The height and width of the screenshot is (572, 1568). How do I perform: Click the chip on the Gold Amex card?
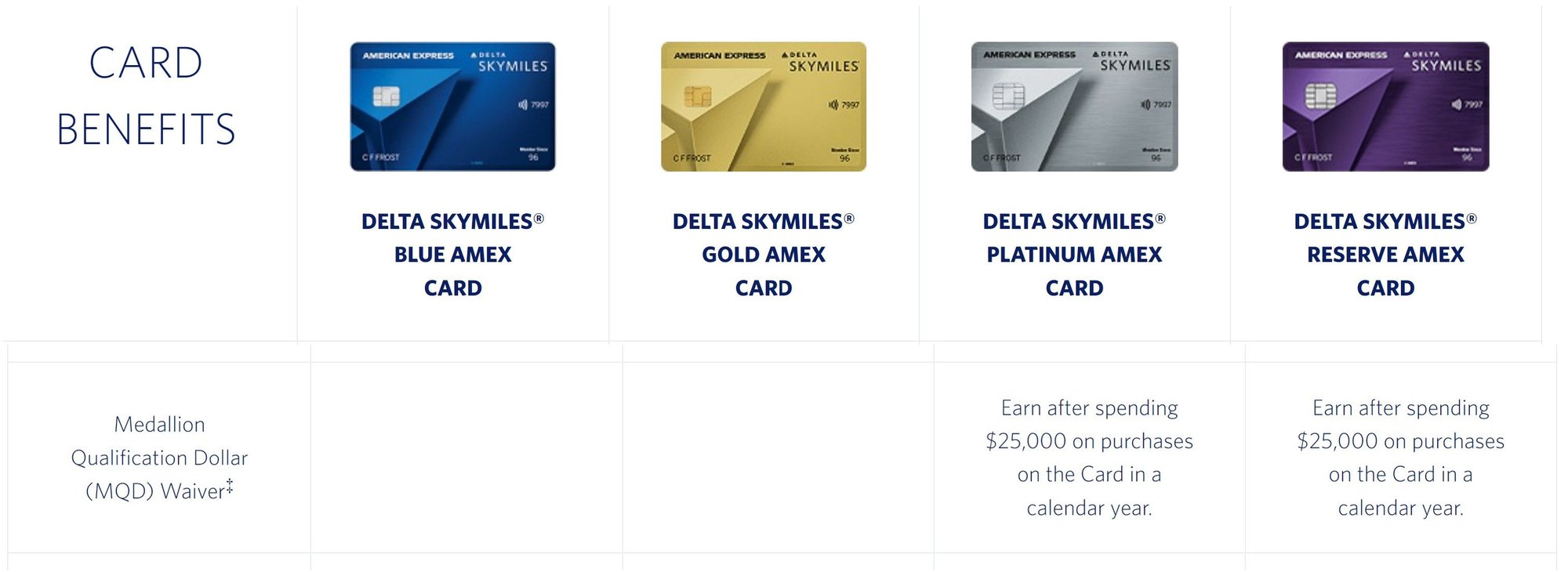click(697, 96)
